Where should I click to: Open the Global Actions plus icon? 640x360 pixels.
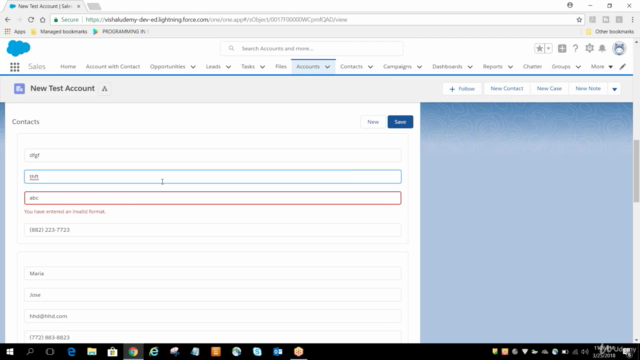pos(562,48)
